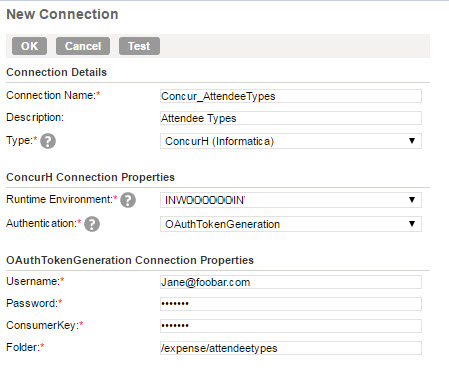This screenshot has height=371, width=449.
Task: Click the New Connection page title
Action: [x=62, y=14]
